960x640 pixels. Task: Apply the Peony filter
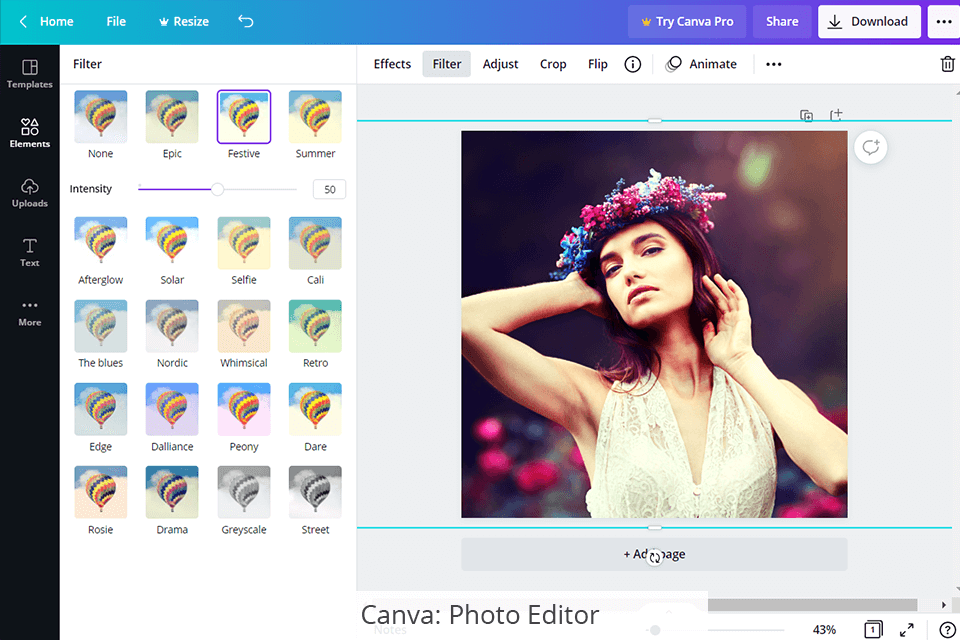(244, 410)
